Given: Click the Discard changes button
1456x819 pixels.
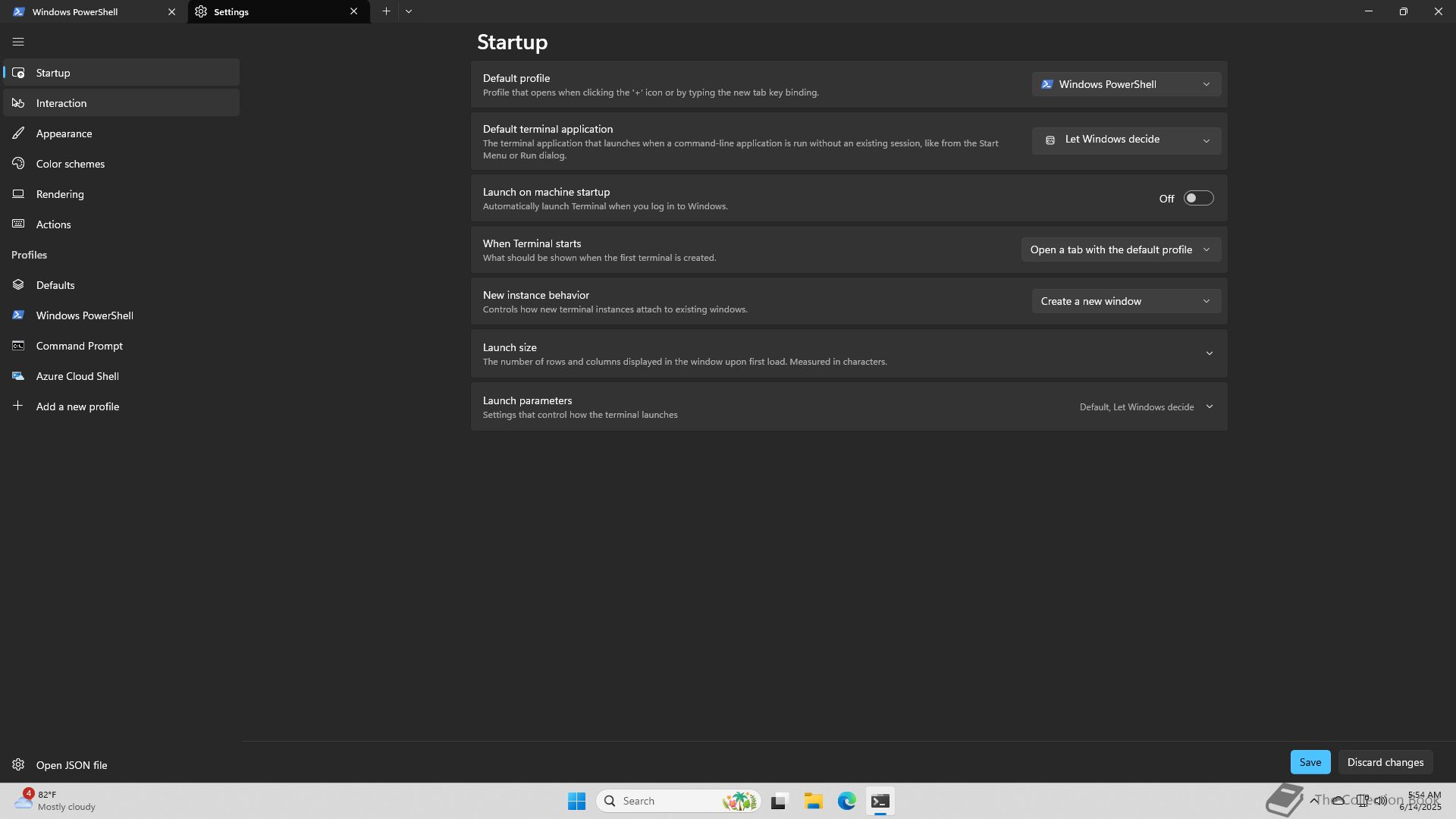Looking at the screenshot, I should click(1385, 762).
